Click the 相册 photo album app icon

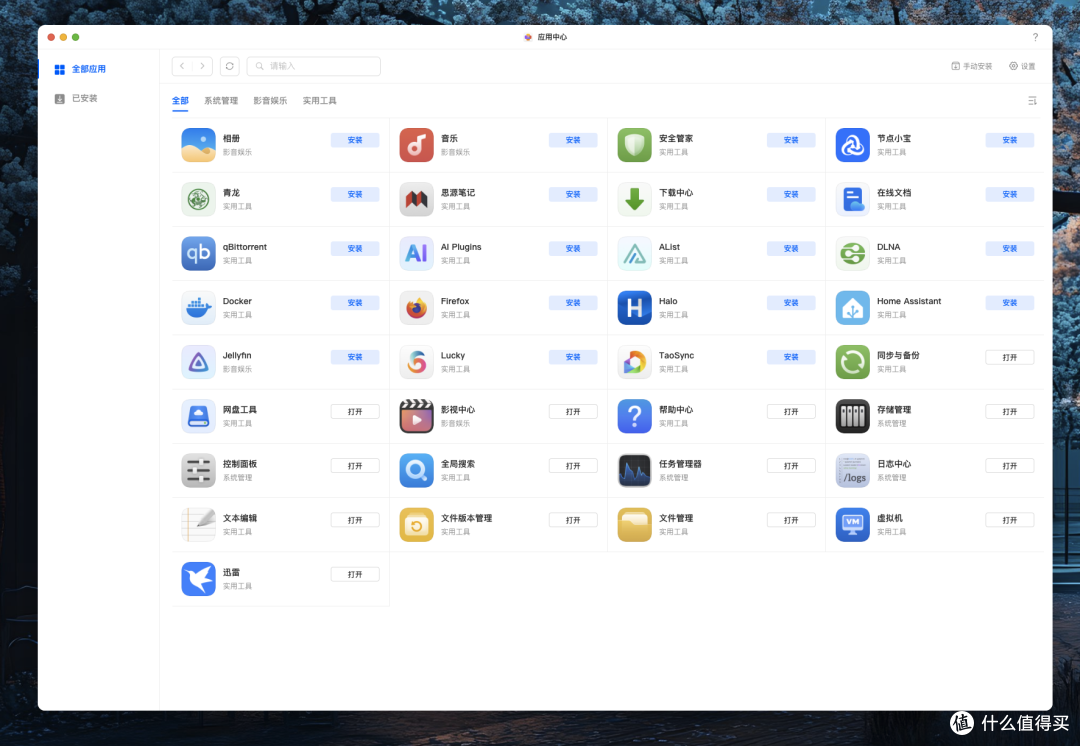point(198,145)
